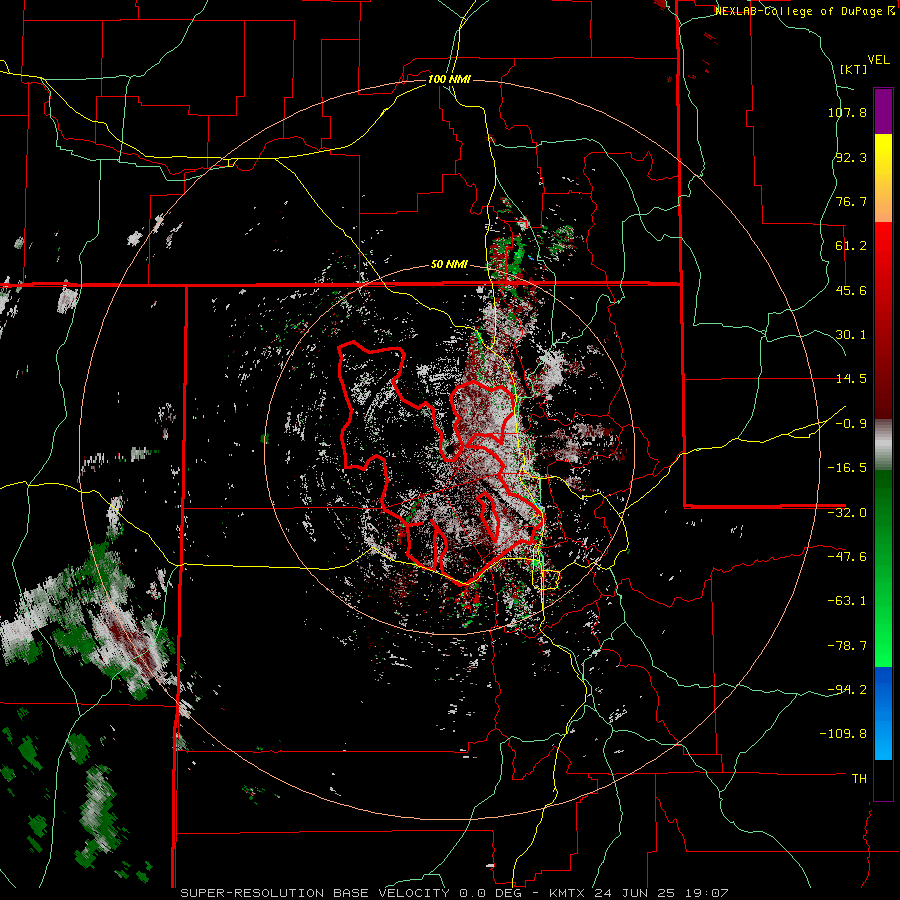Click the 76.7 velocity scale value
The width and height of the screenshot is (900, 900).
(x=851, y=201)
